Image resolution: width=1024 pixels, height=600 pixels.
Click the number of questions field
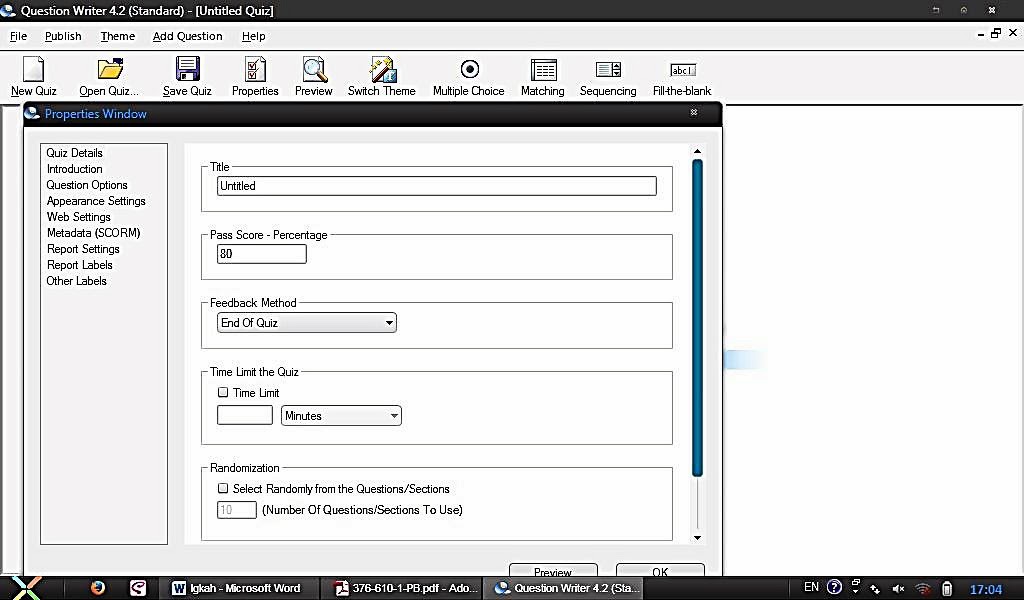pyautogui.click(x=236, y=510)
